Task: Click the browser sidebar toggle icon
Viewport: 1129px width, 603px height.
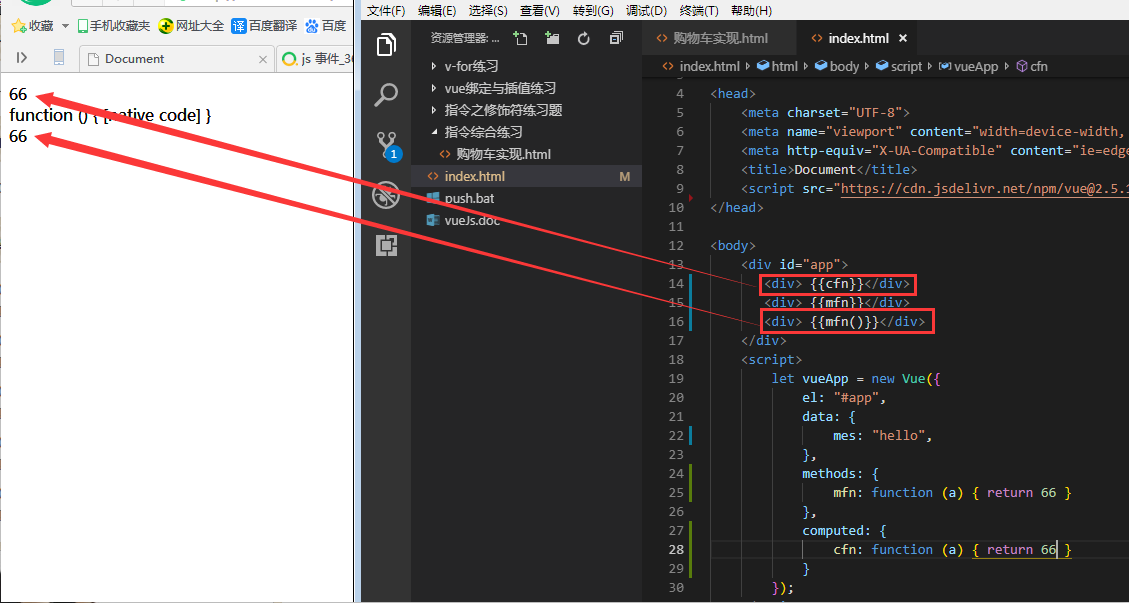Action: [22, 58]
